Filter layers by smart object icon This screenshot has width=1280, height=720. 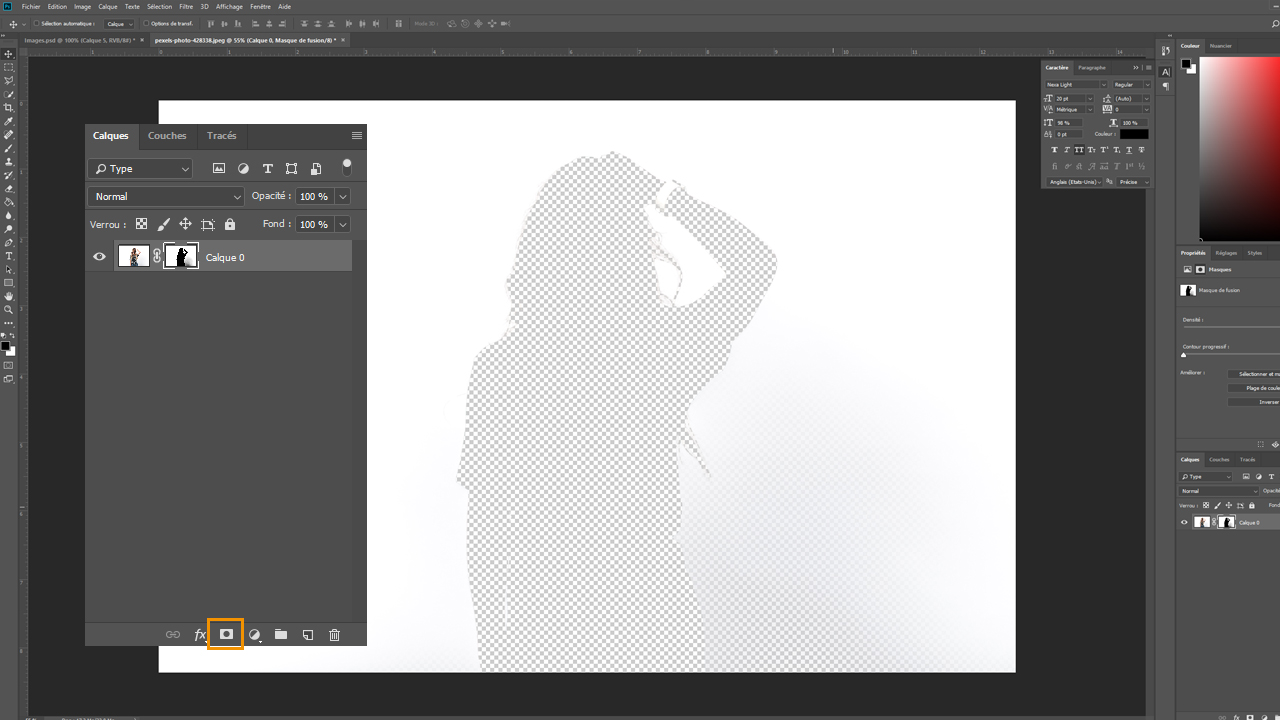tap(316, 169)
